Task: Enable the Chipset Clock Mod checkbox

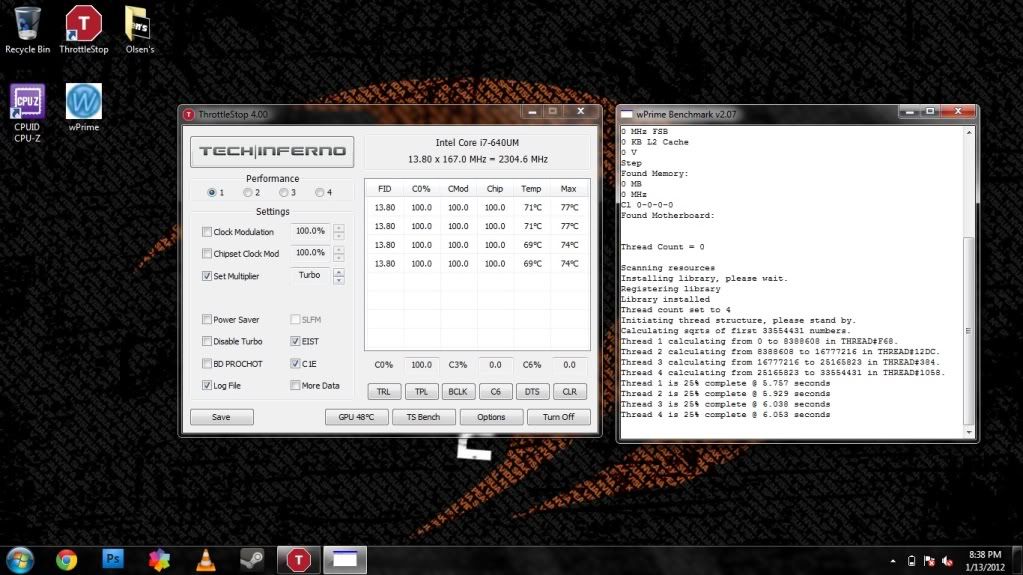Action: pyautogui.click(x=207, y=253)
